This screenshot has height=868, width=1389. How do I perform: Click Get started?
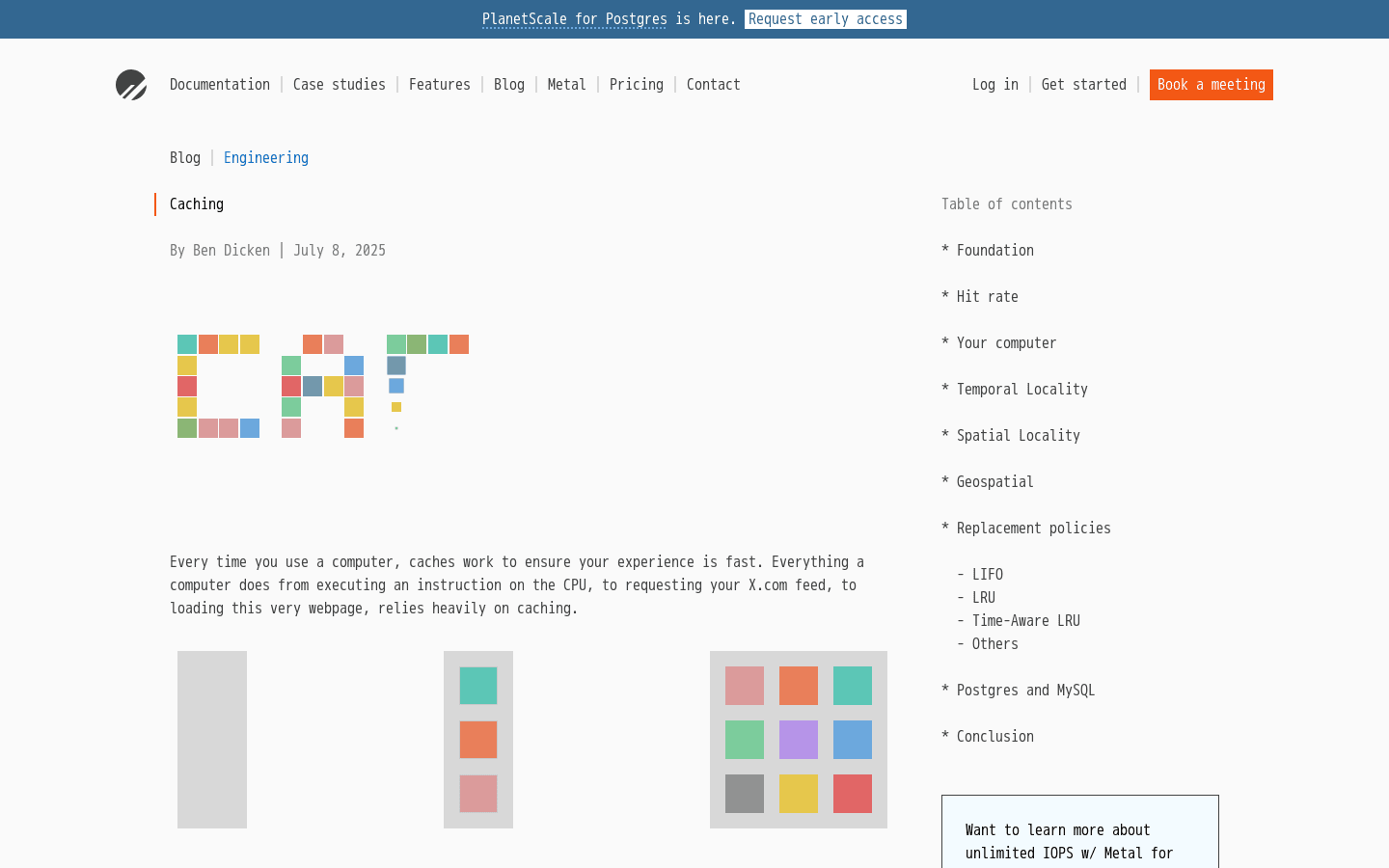point(1083,85)
